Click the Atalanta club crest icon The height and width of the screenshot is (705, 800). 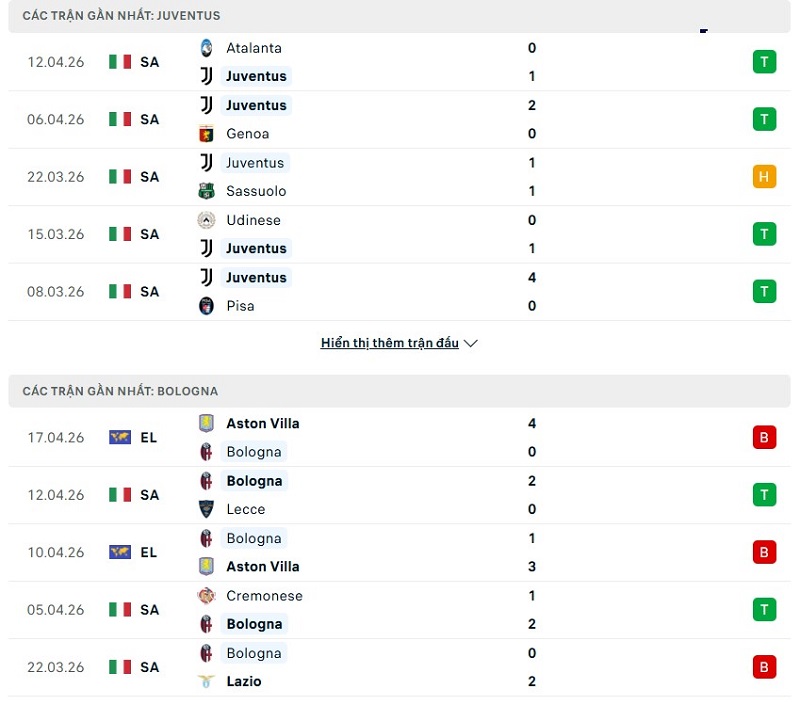pyautogui.click(x=207, y=47)
